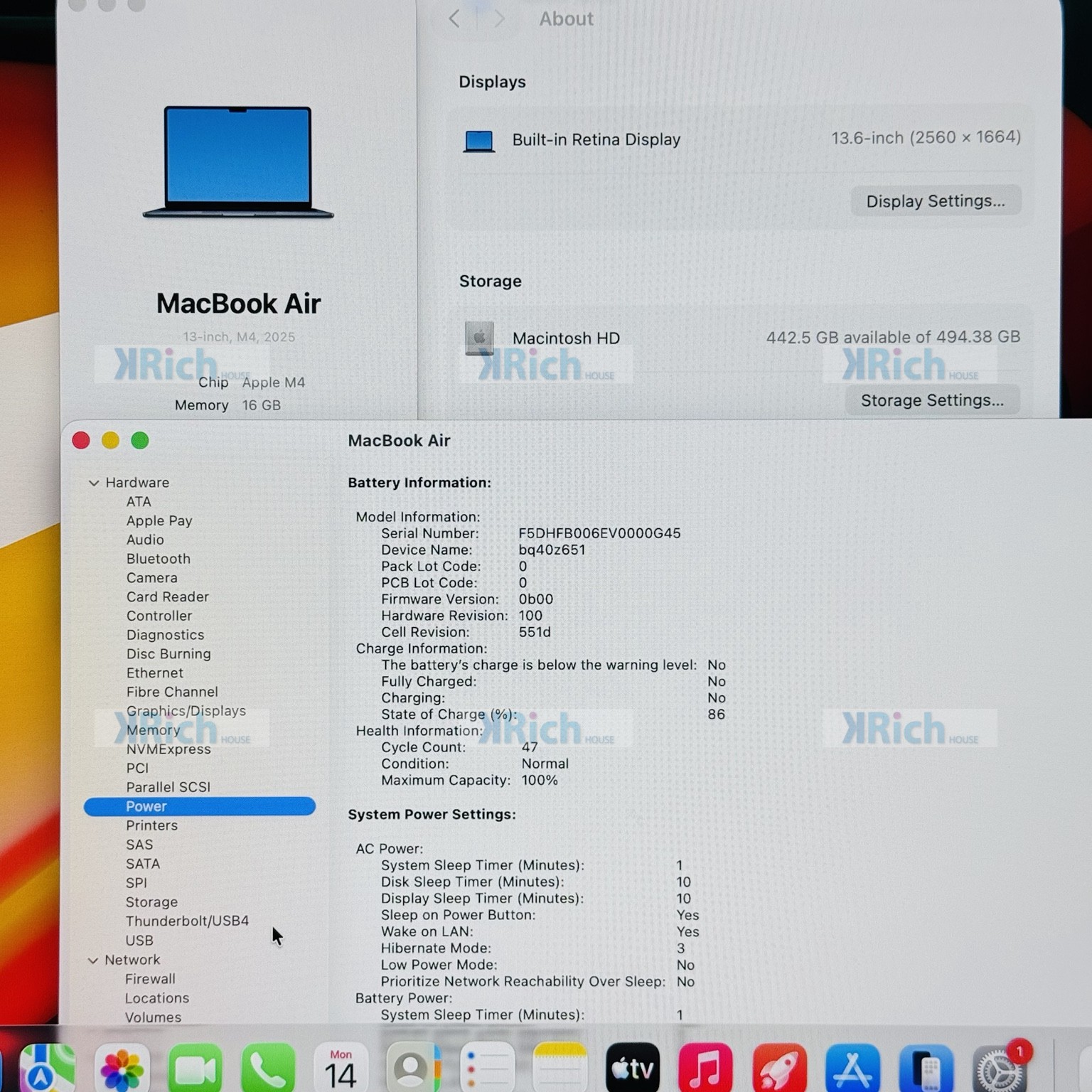Viewport: 1092px width, 1092px height.
Task: Select Parallel SCSI item
Action: [x=168, y=787]
